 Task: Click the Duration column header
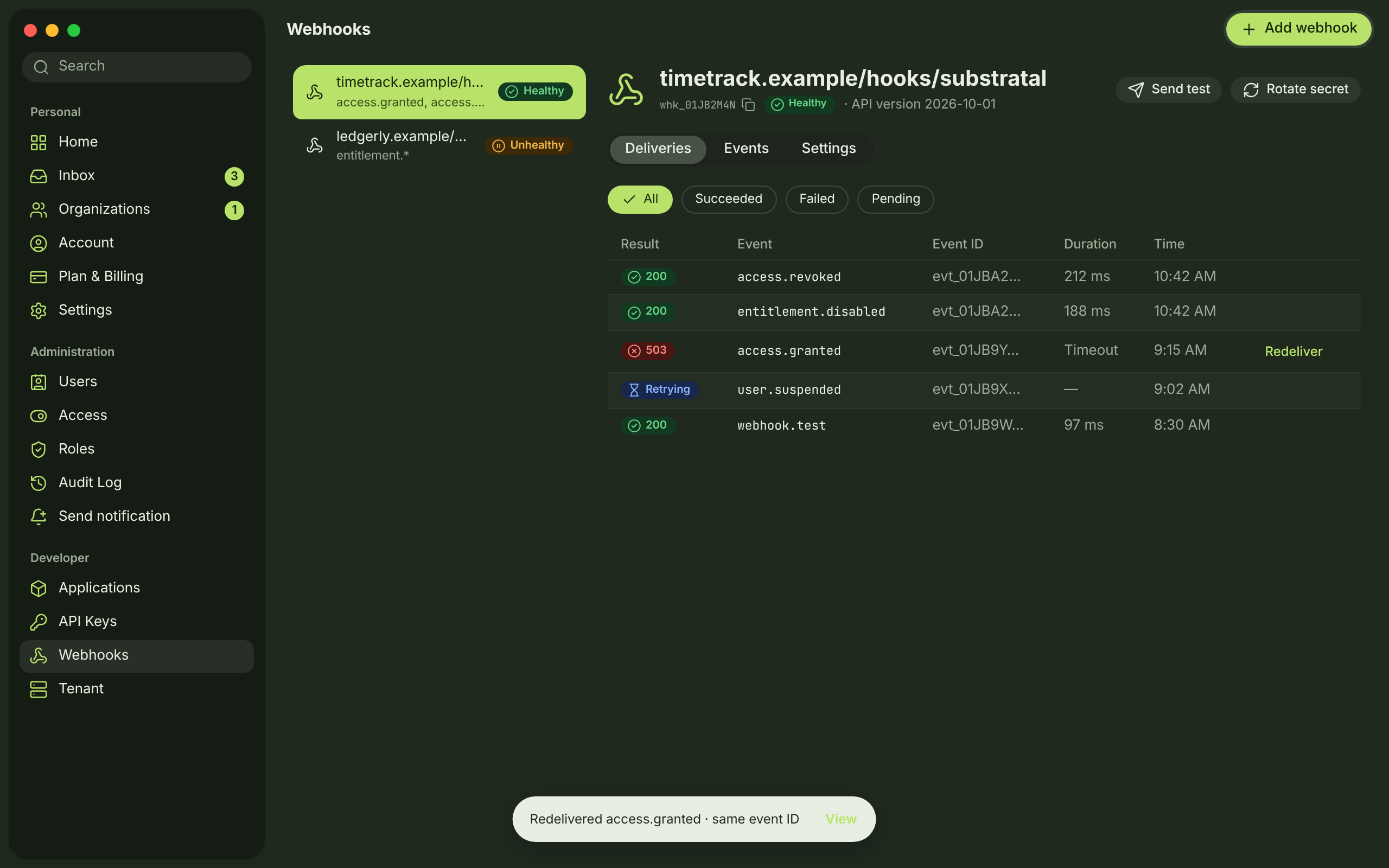(x=1089, y=244)
